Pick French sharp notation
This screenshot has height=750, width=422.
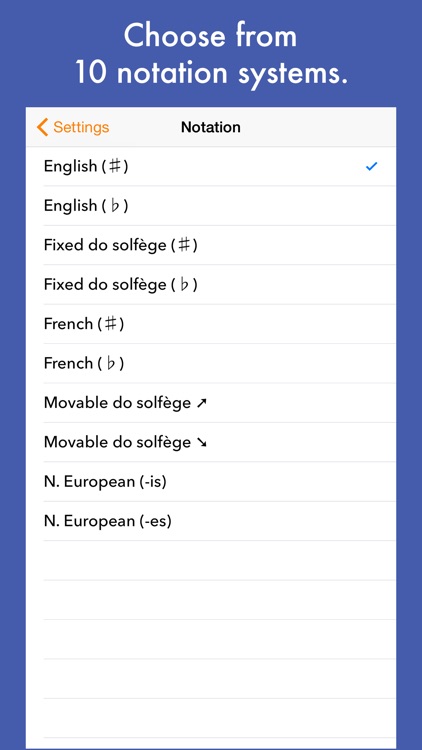click(211, 324)
